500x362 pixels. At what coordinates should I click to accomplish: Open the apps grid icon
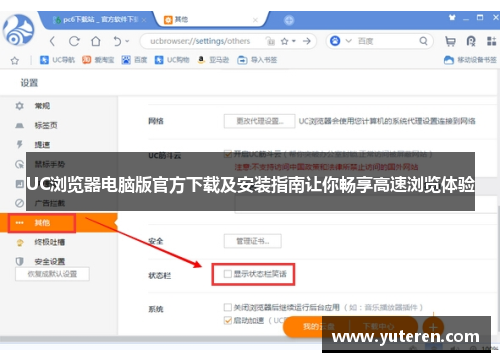(x=492, y=41)
